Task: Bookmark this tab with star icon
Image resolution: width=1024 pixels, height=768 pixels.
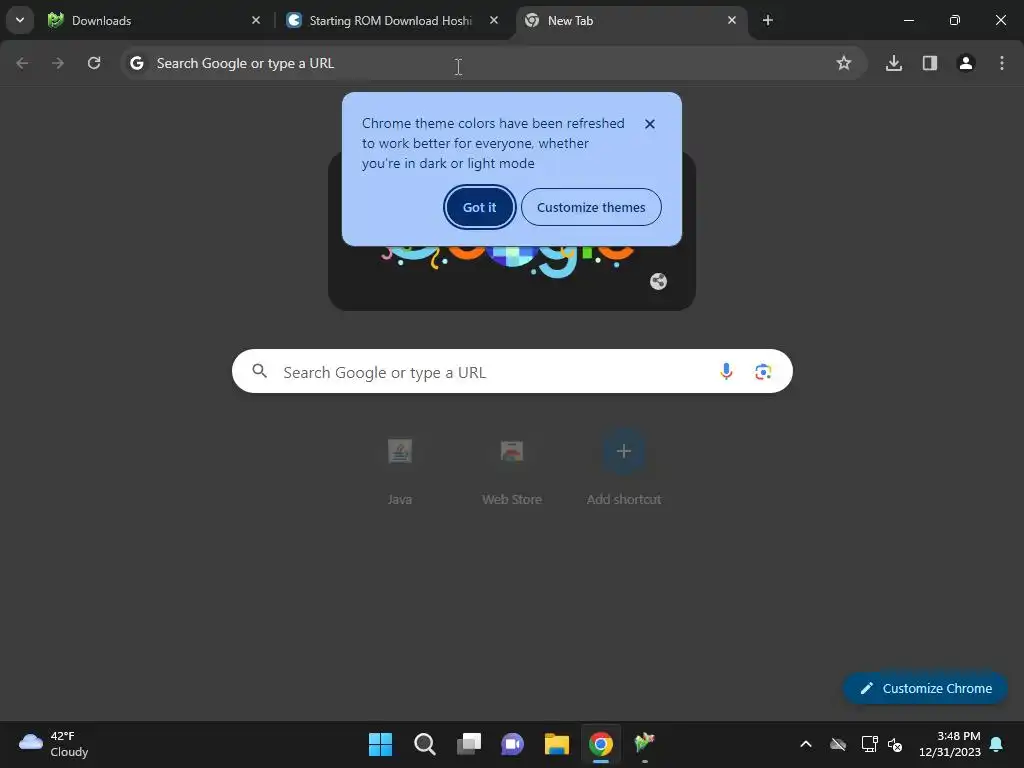Action: tap(844, 63)
